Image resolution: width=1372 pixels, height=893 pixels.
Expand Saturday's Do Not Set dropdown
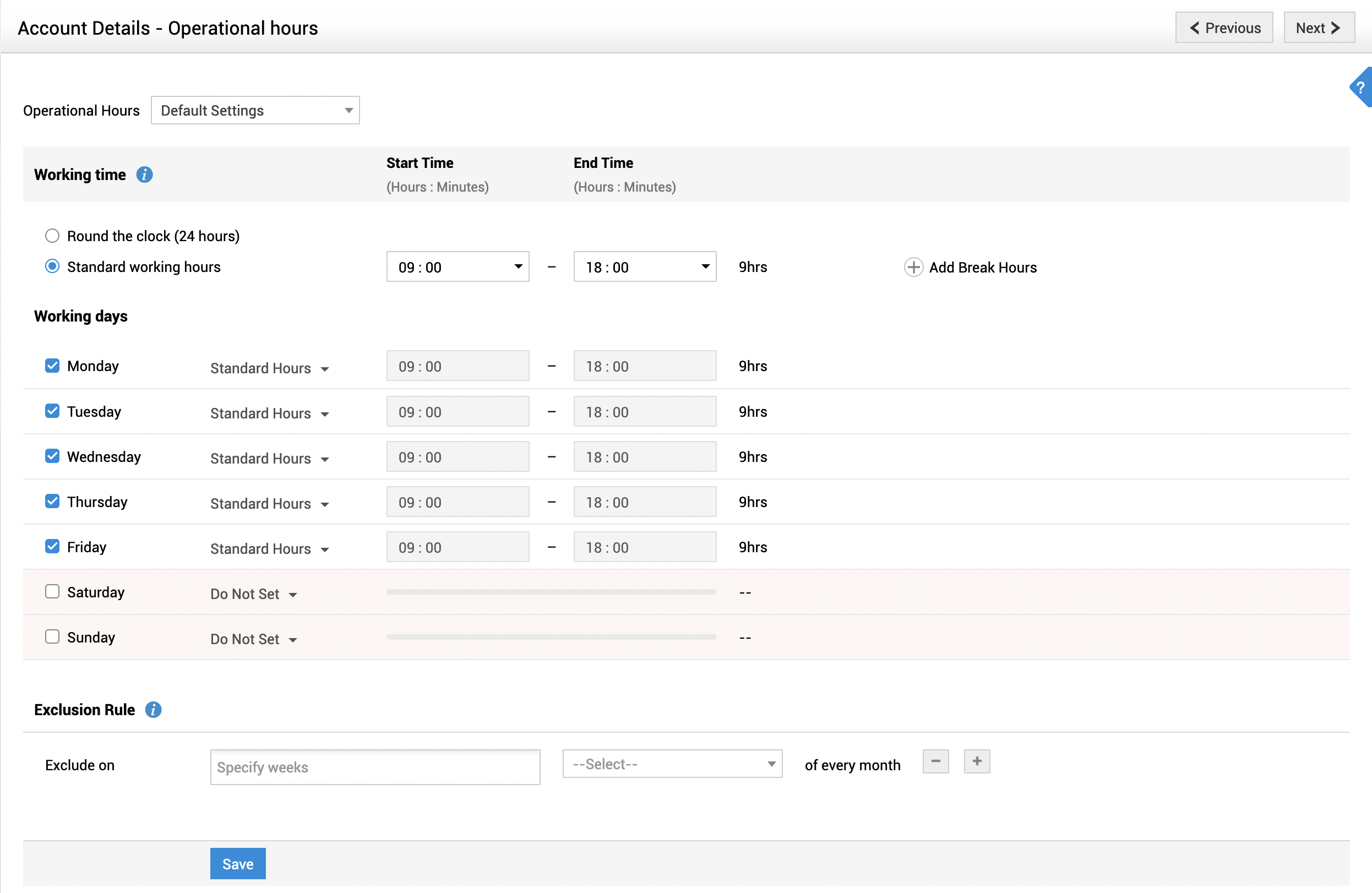pyautogui.click(x=254, y=594)
